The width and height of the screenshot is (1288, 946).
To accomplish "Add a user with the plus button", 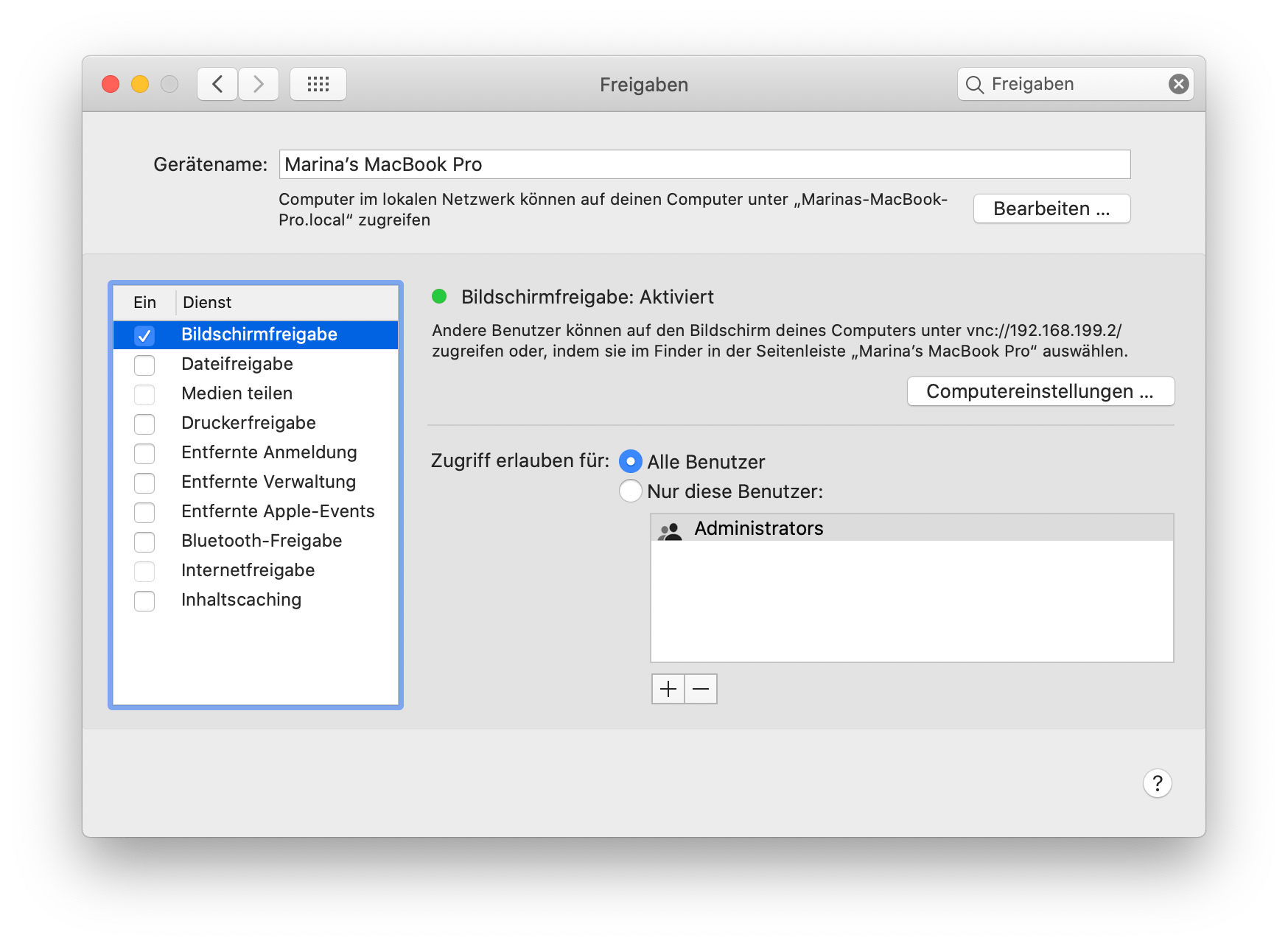I will (x=668, y=689).
